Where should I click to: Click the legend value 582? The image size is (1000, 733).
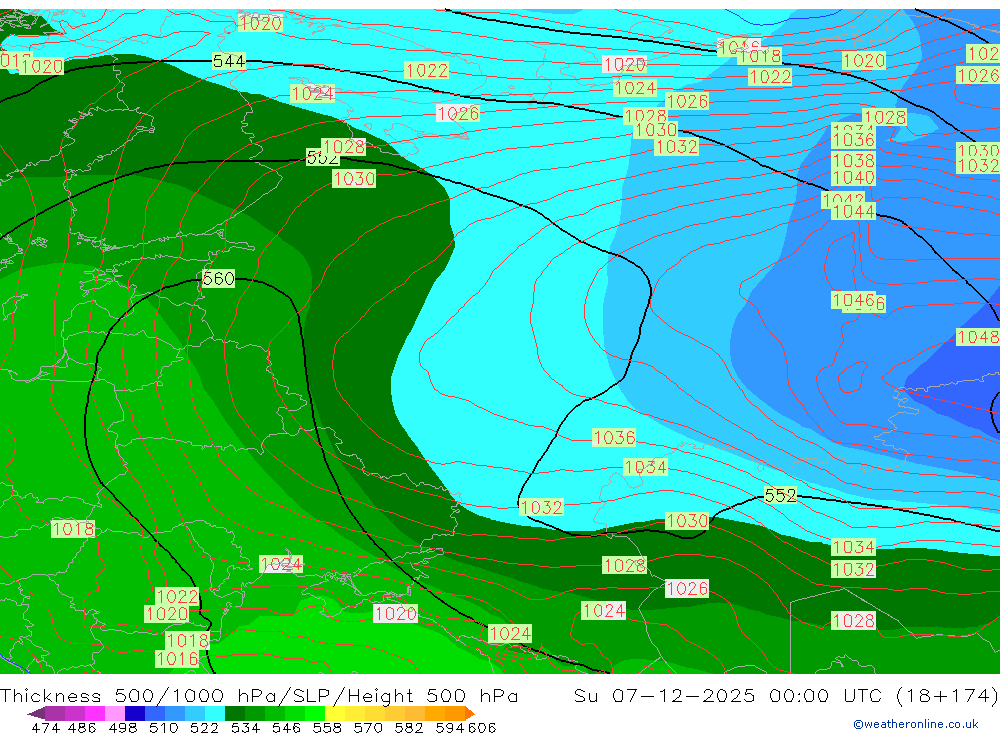[x=409, y=727]
